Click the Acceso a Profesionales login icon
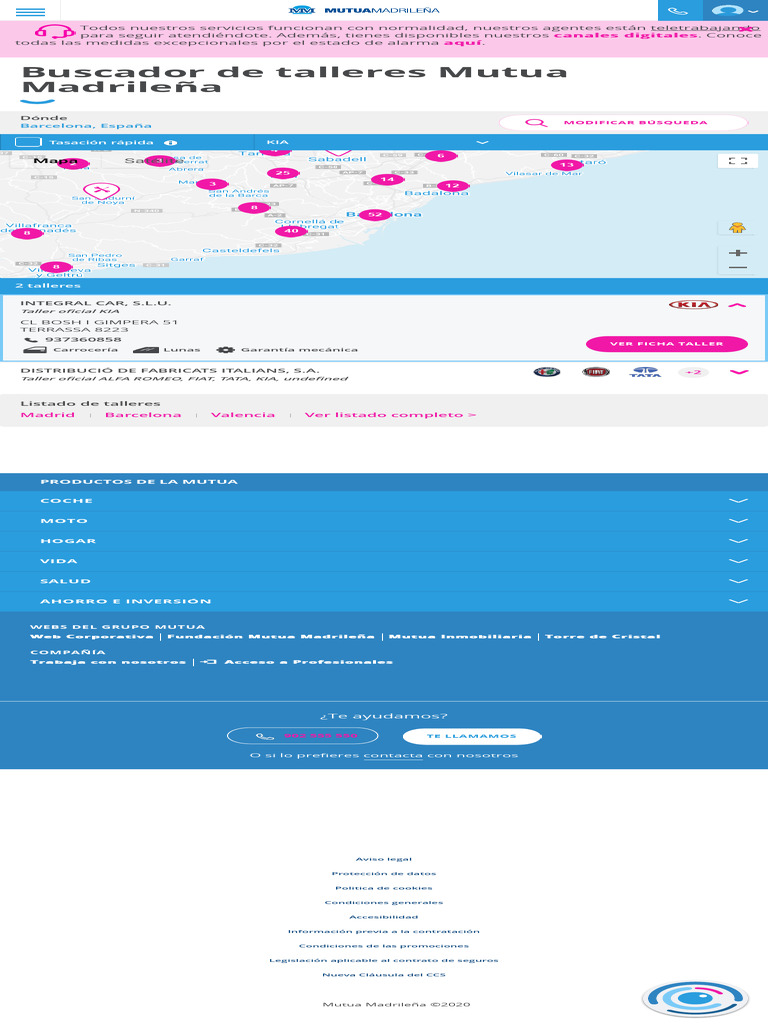Viewport: 768px width, 1024px height. [x=208, y=662]
